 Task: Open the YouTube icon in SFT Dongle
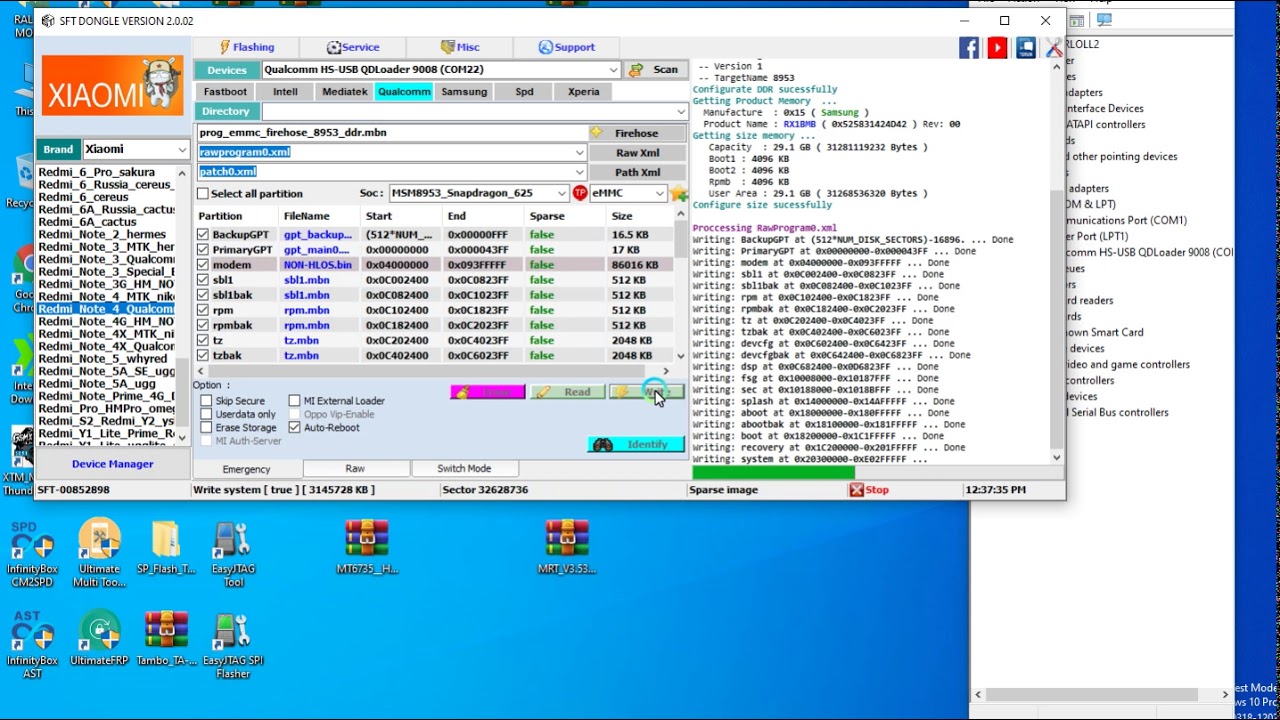pyautogui.click(x=997, y=47)
